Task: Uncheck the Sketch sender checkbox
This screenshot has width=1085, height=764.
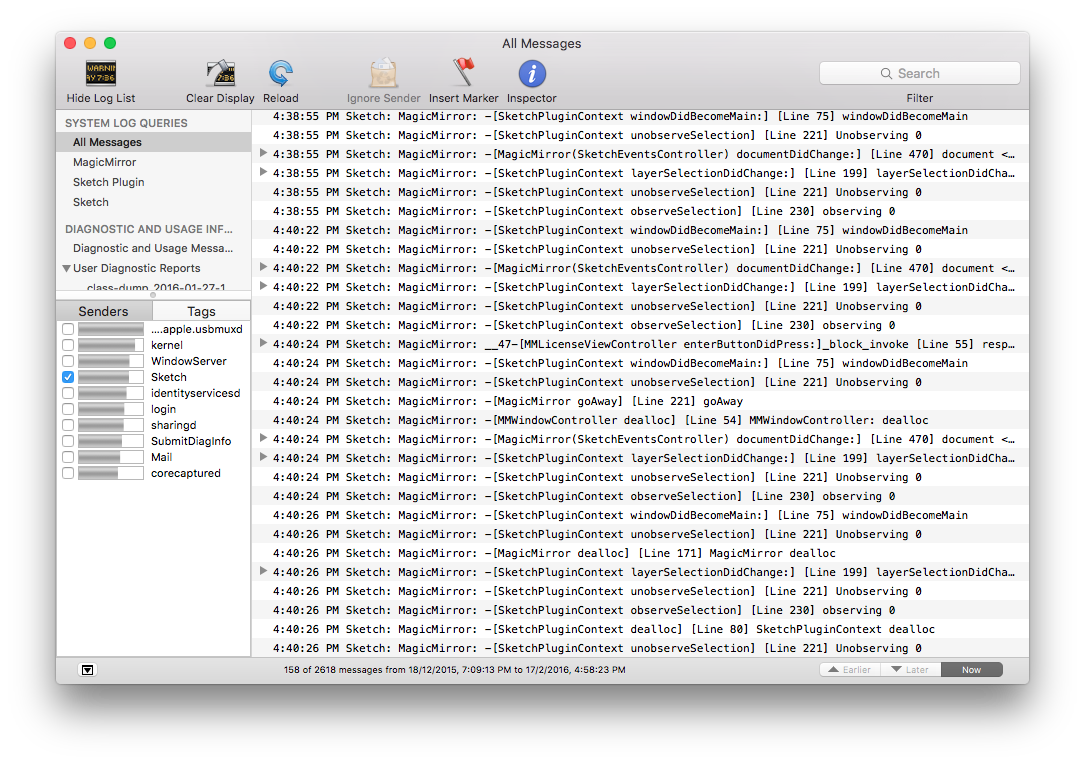Action: coord(68,377)
